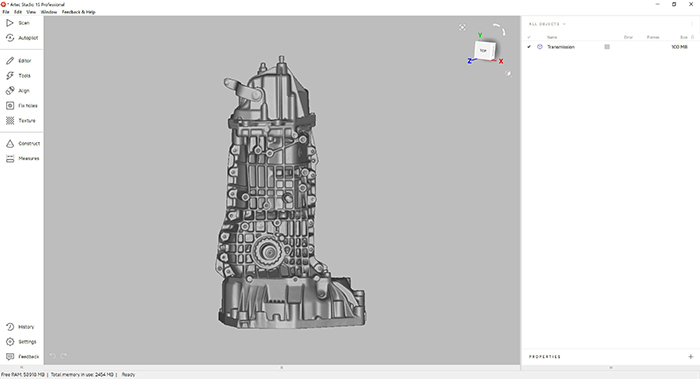Launch Autopilot mode
Viewport: 700px width, 379px height.
tap(22, 38)
